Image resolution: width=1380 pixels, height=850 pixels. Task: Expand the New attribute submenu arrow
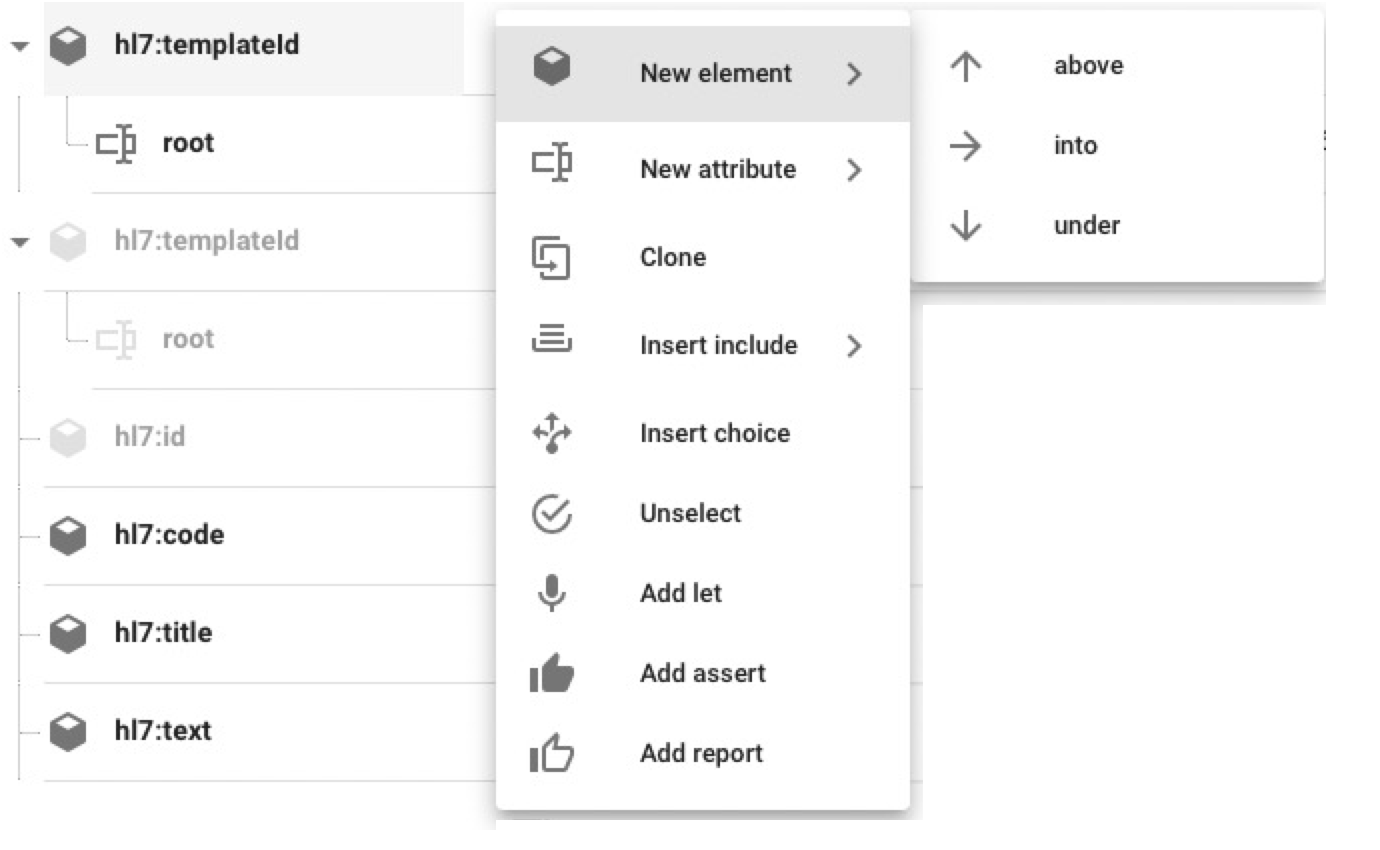[853, 170]
